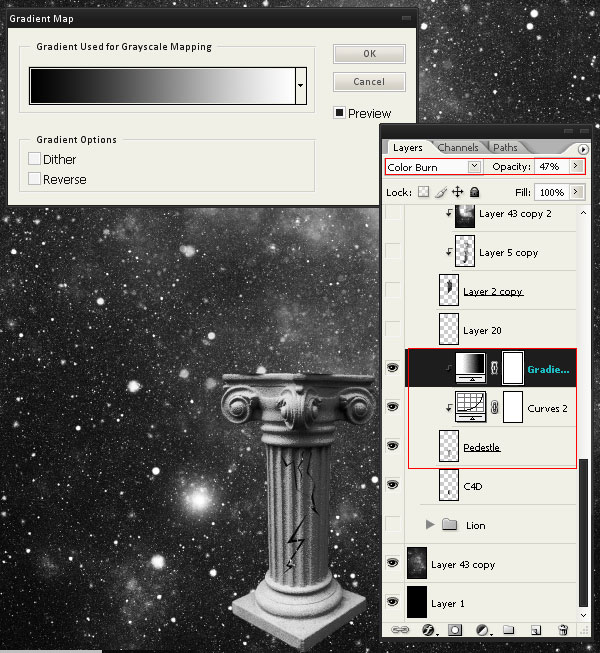Lock position move icon

(x=458, y=192)
